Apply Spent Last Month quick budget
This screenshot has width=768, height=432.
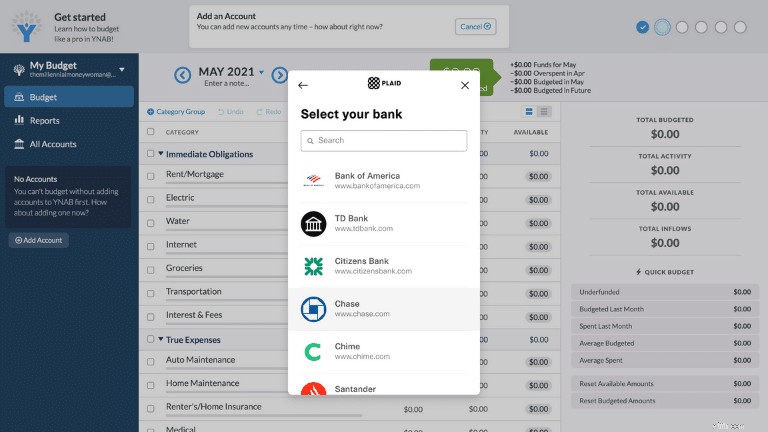pyautogui.click(x=665, y=326)
